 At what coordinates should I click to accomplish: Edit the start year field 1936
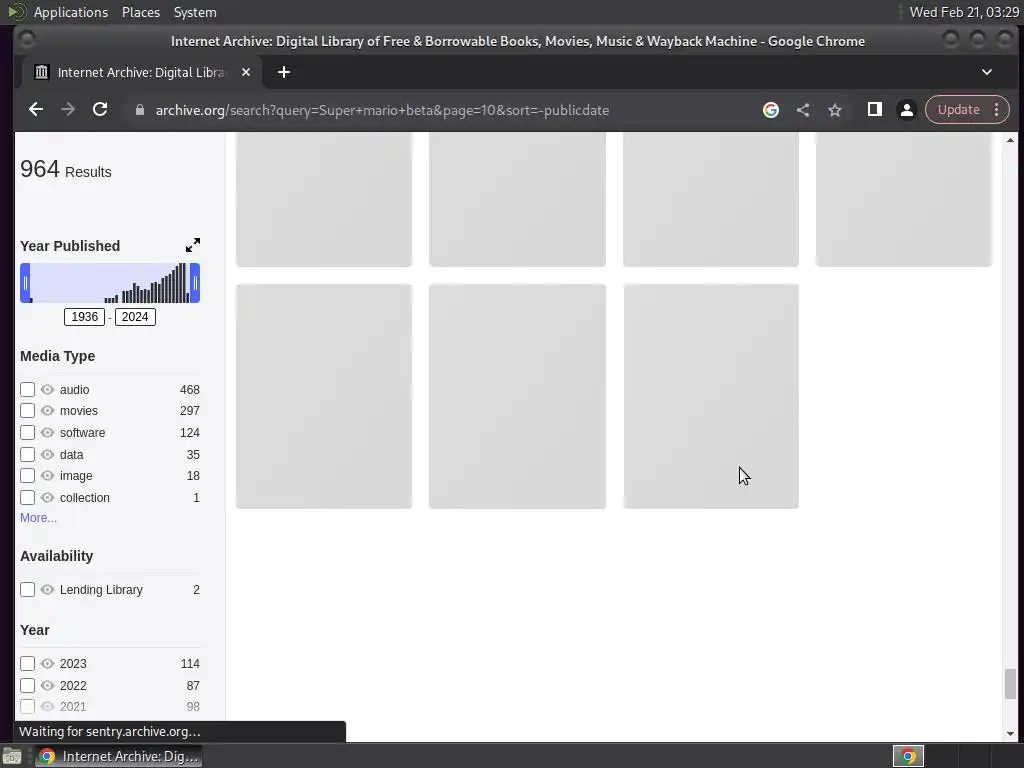pos(84,317)
